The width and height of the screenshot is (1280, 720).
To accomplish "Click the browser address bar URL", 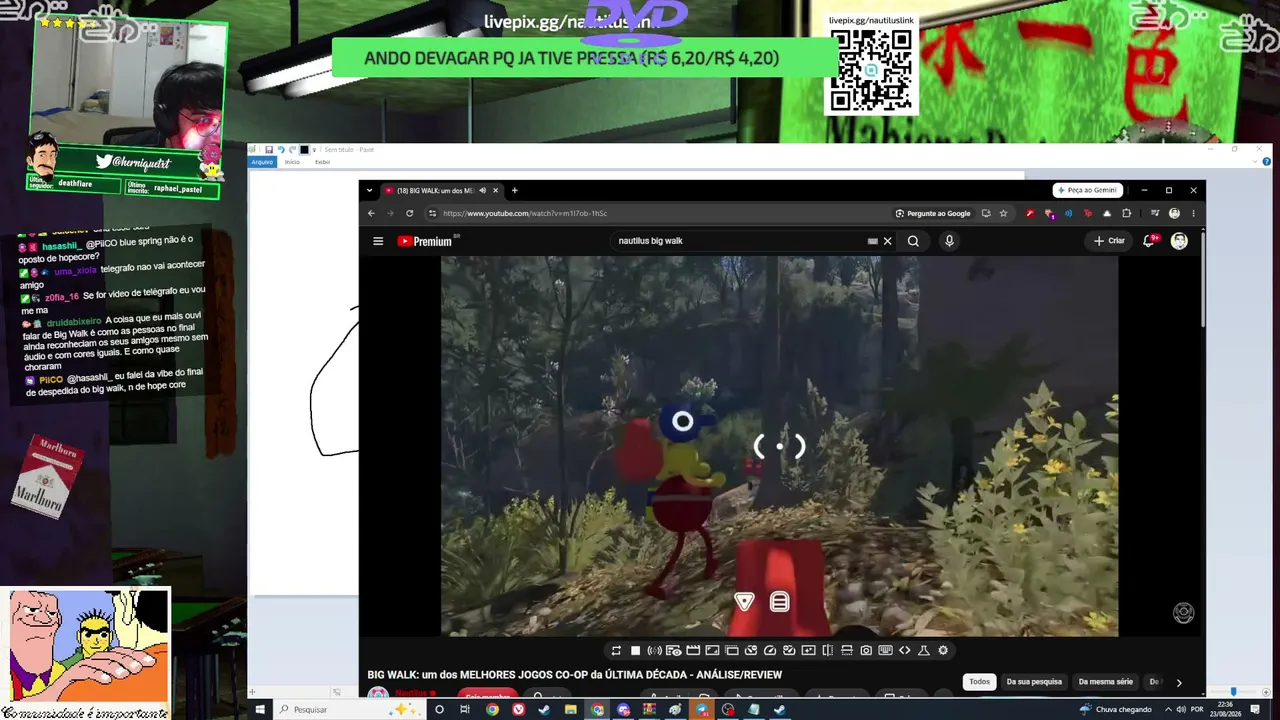I will [525, 213].
